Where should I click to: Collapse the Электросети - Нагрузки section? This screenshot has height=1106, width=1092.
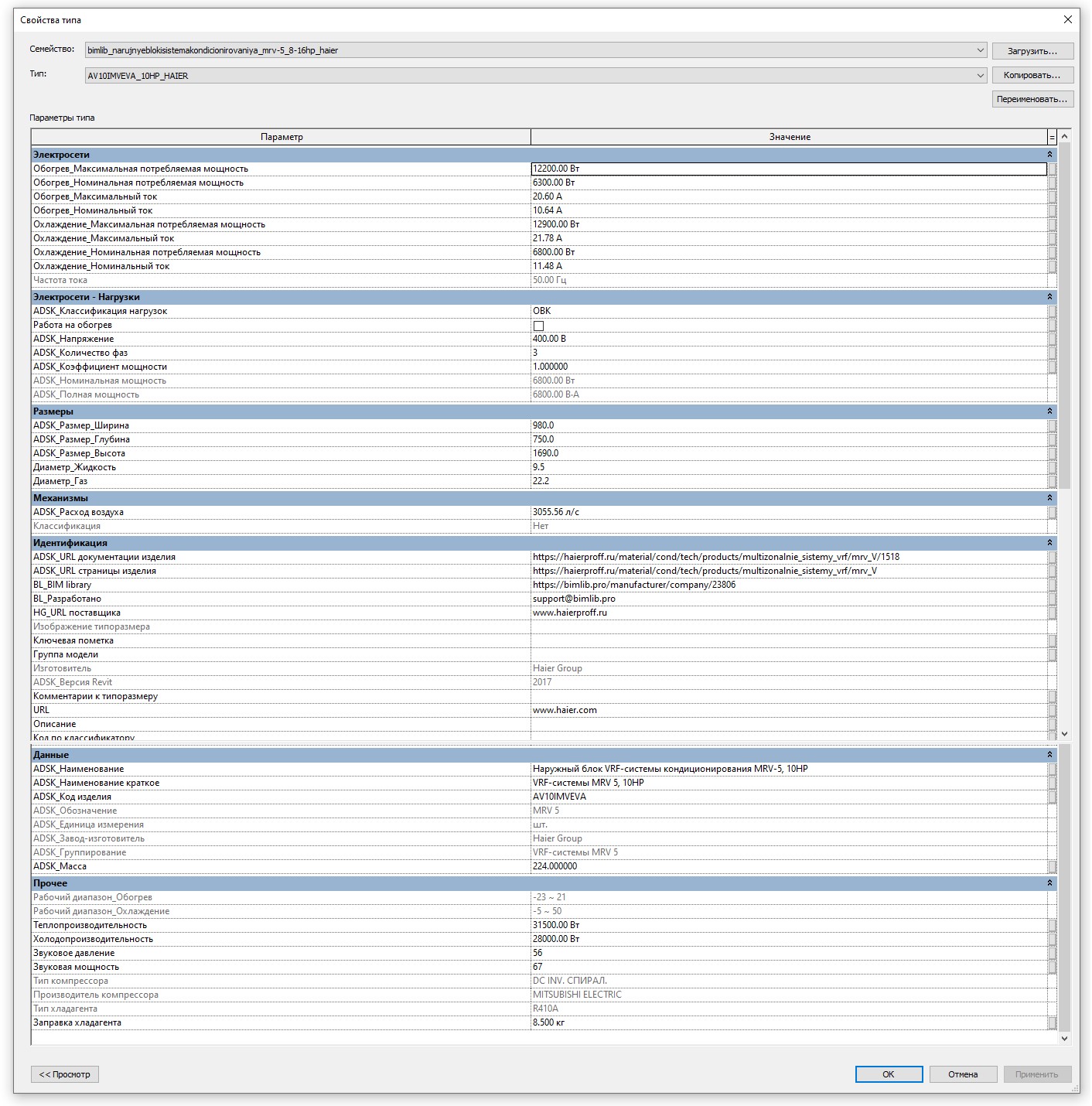(x=1049, y=297)
